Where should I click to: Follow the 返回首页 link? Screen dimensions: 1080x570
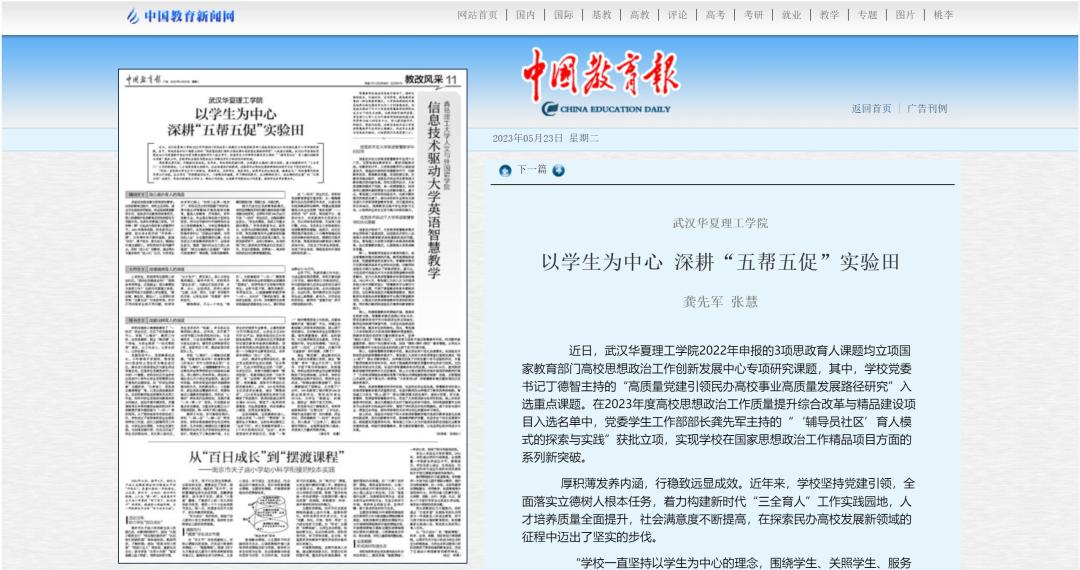pos(871,109)
